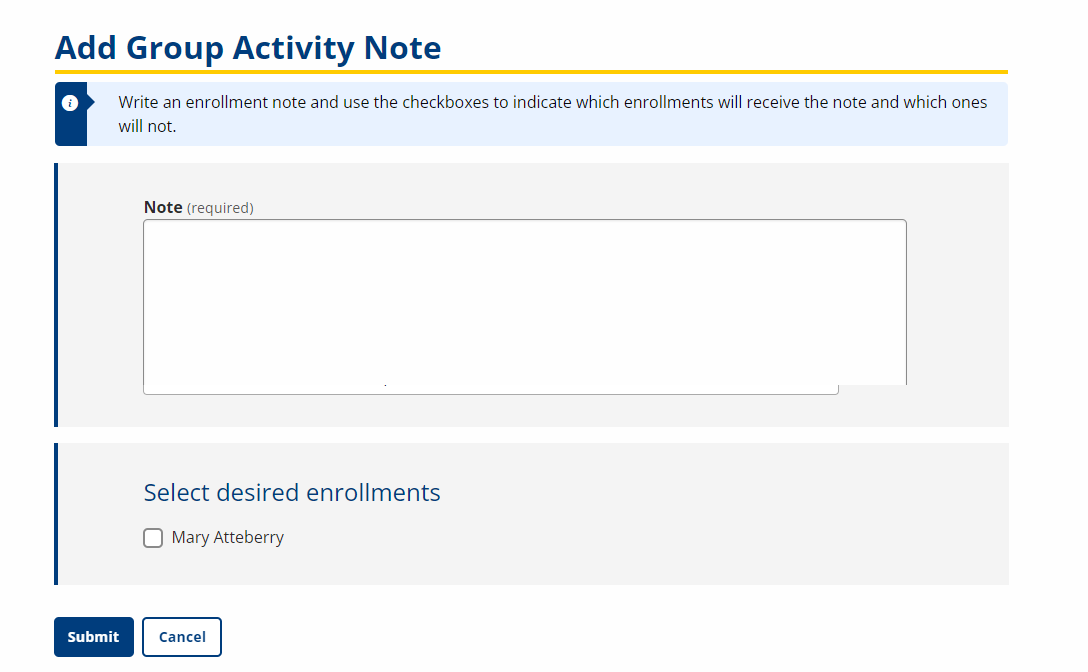Click the Add Group Activity Note heading

248,48
